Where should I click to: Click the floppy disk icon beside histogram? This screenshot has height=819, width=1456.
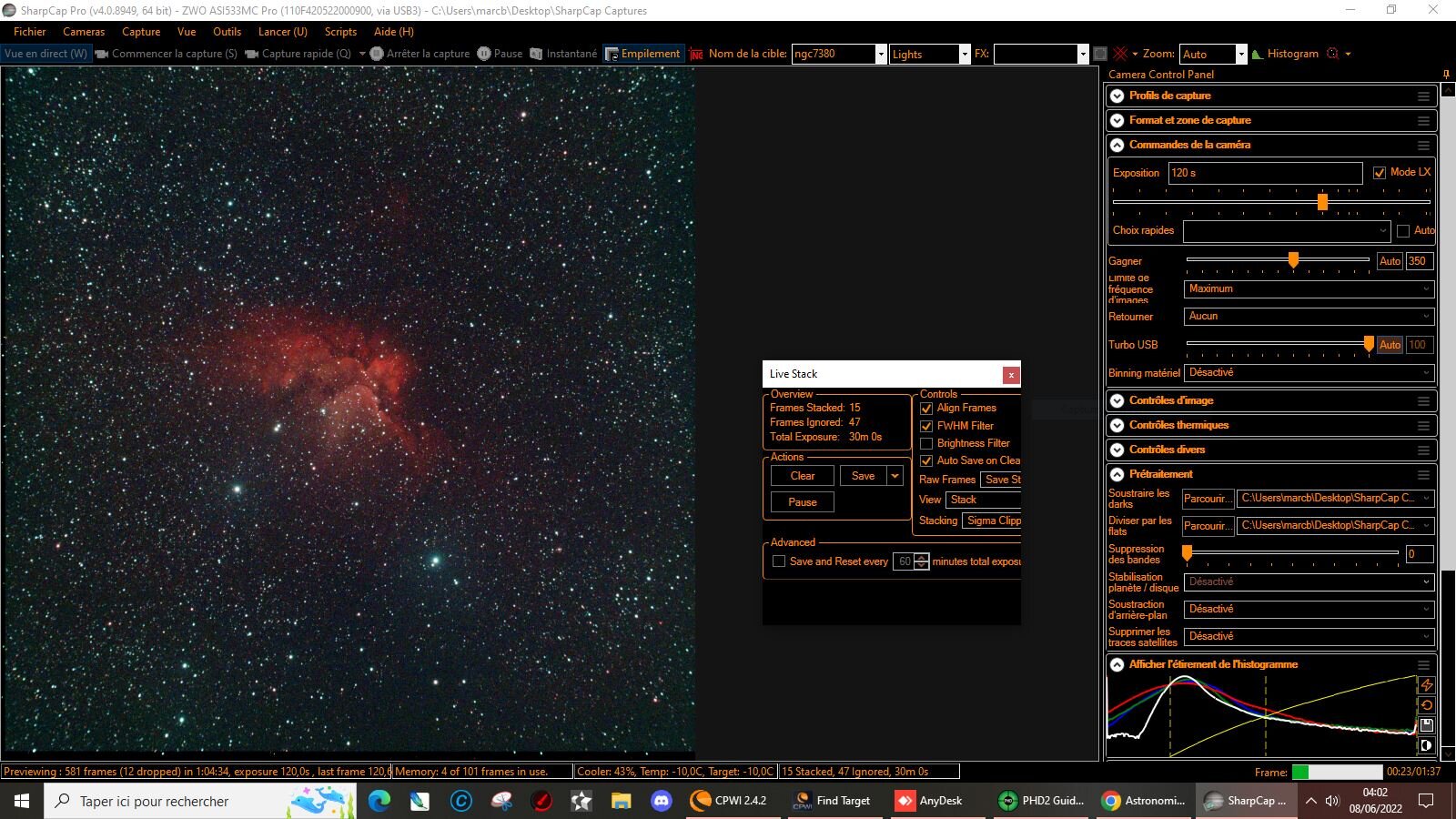click(1427, 725)
